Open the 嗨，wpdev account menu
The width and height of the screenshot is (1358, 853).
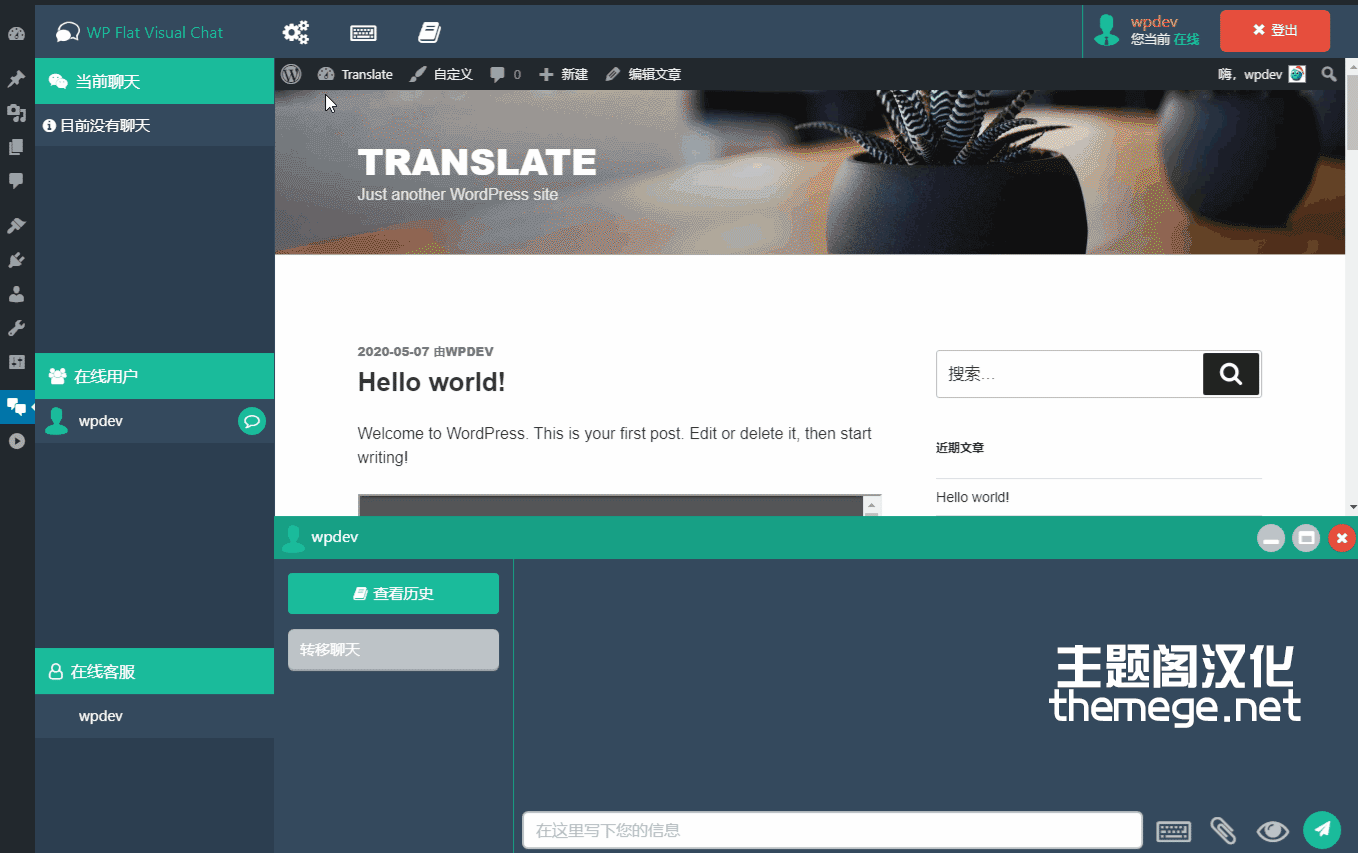pos(1262,74)
